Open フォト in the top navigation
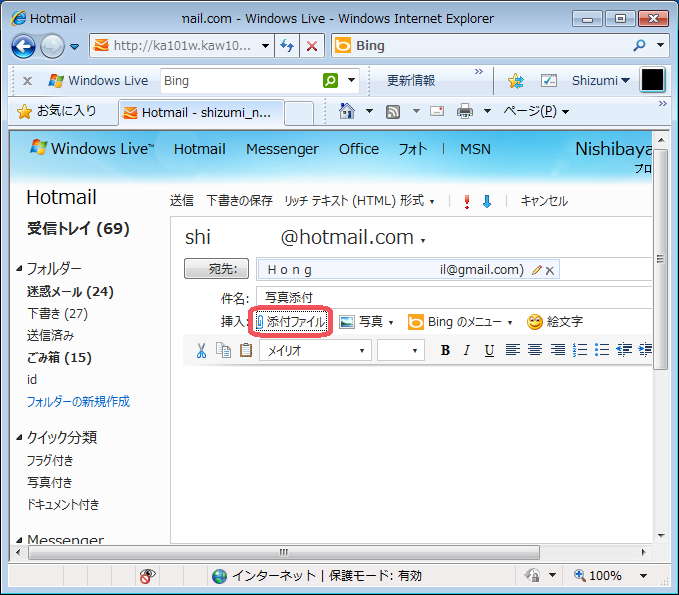679x595 pixels. (x=412, y=149)
